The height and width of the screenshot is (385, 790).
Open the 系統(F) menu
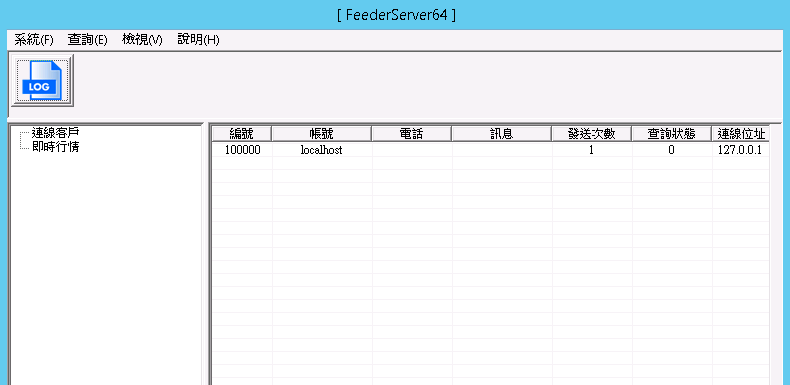[x=34, y=40]
